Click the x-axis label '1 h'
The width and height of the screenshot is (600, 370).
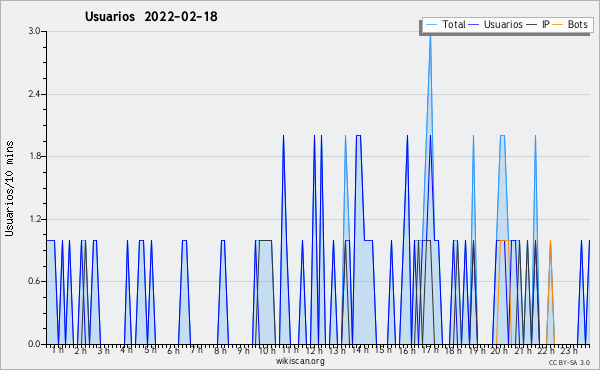click(58, 350)
